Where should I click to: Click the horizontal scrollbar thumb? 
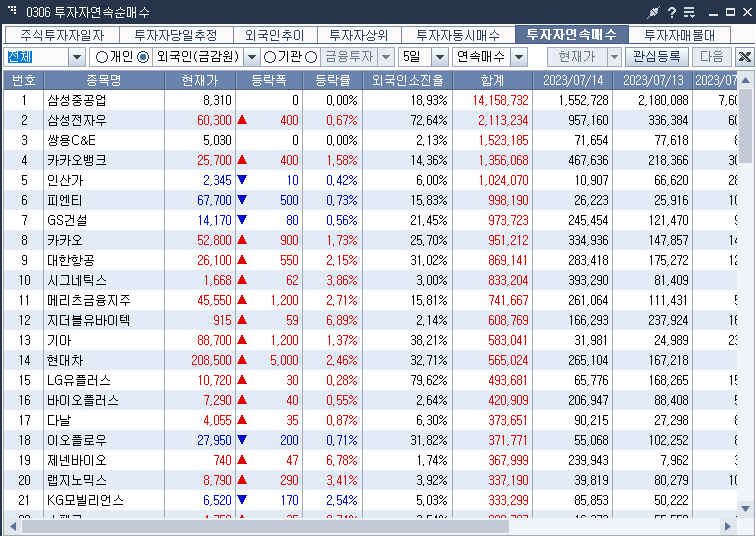pyautogui.click(x=265, y=526)
